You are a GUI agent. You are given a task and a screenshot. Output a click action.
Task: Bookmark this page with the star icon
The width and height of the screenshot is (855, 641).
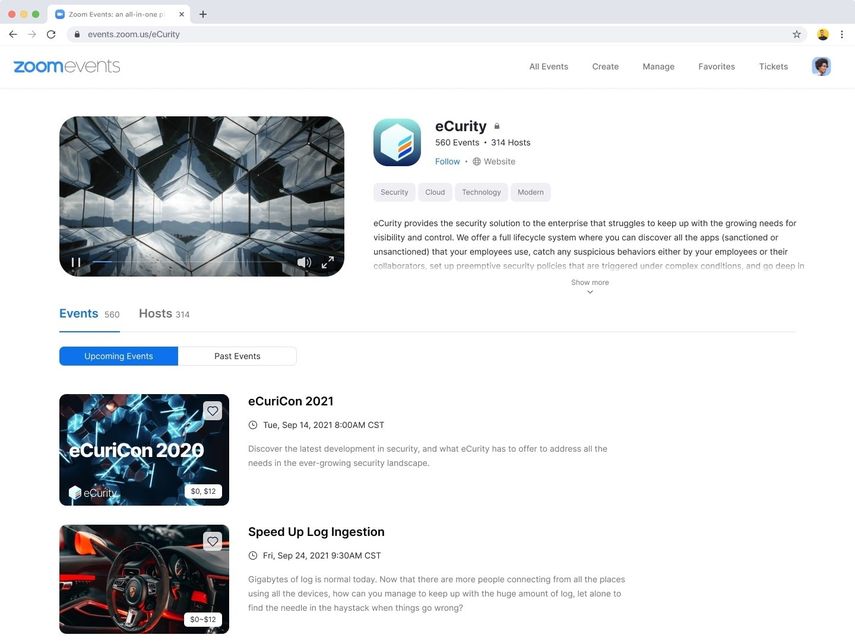click(x=796, y=33)
